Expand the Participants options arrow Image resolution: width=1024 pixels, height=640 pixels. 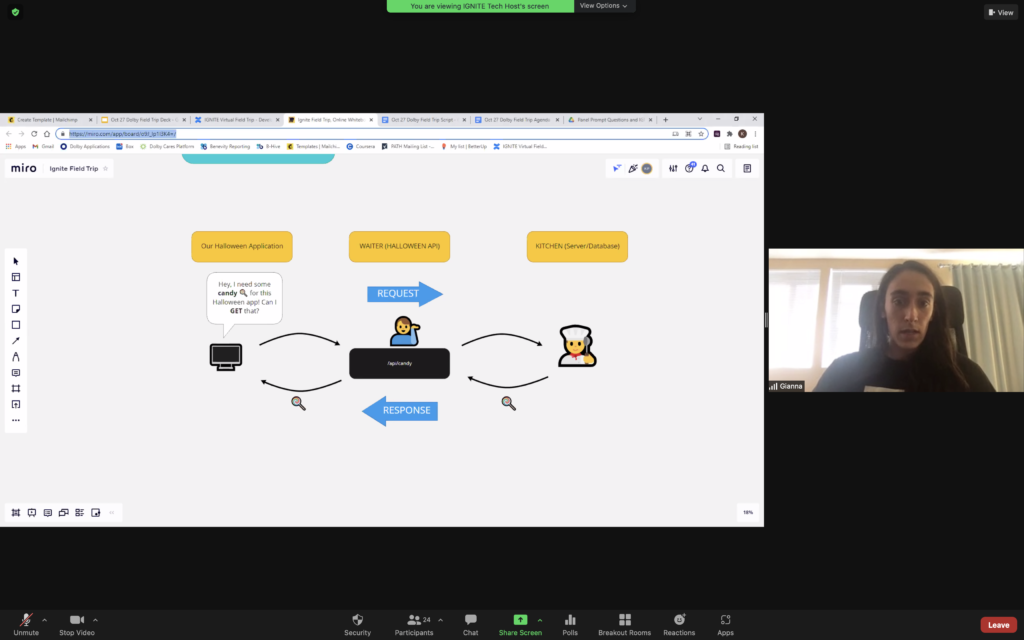click(x=440, y=620)
